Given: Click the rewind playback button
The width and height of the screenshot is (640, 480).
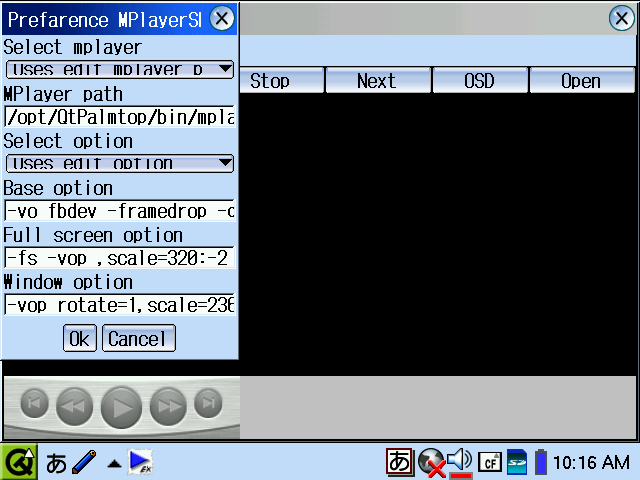Looking at the screenshot, I should click(x=74, y=407).
